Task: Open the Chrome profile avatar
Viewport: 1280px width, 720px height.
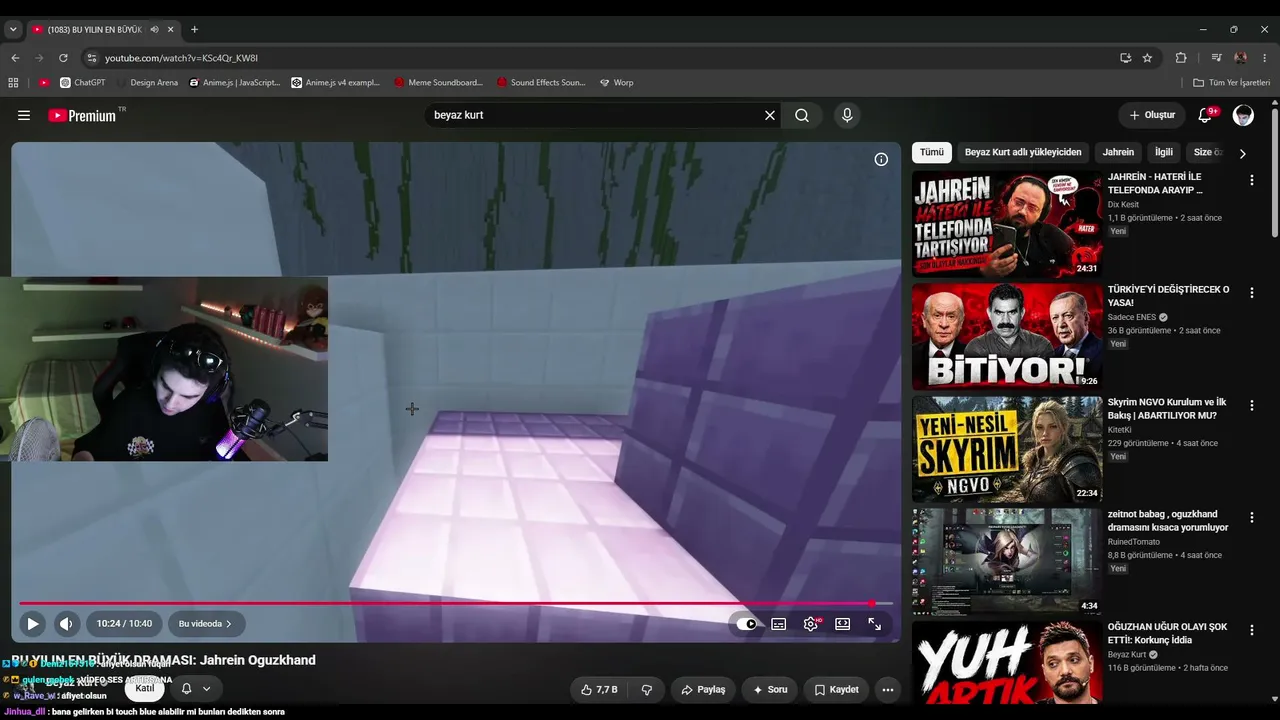Action: 1241,58
